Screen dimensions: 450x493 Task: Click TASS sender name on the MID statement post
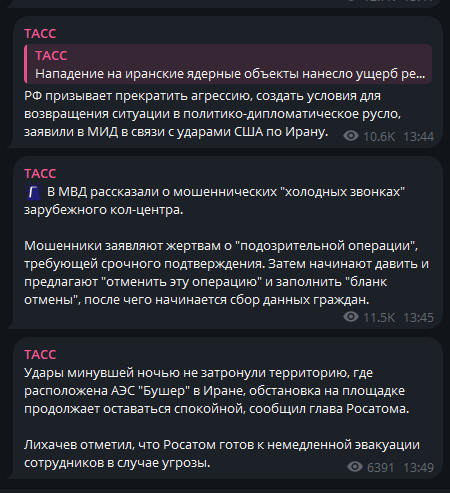click(40, 34)
